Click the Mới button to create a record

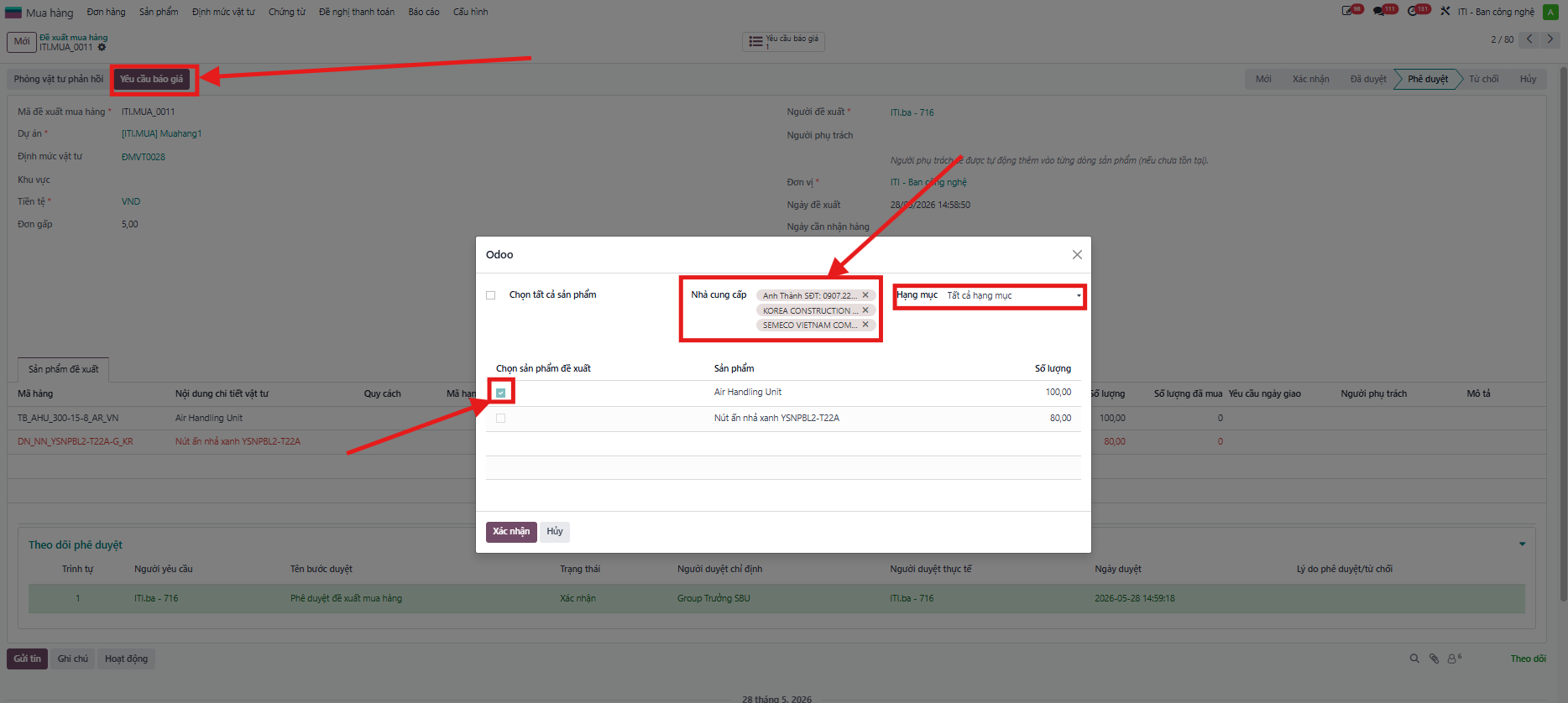coord(22,41)
